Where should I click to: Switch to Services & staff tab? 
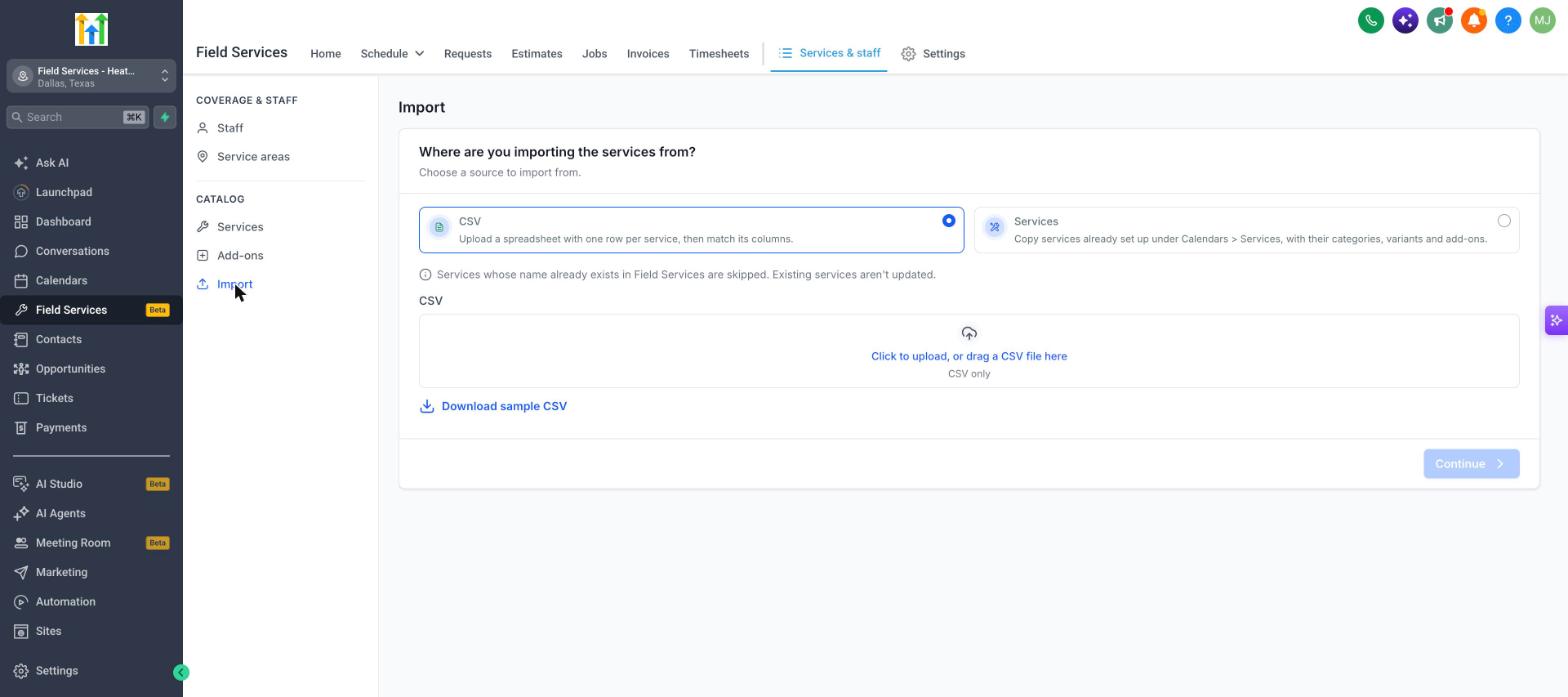pyautogui.click(x=829, y=53)
